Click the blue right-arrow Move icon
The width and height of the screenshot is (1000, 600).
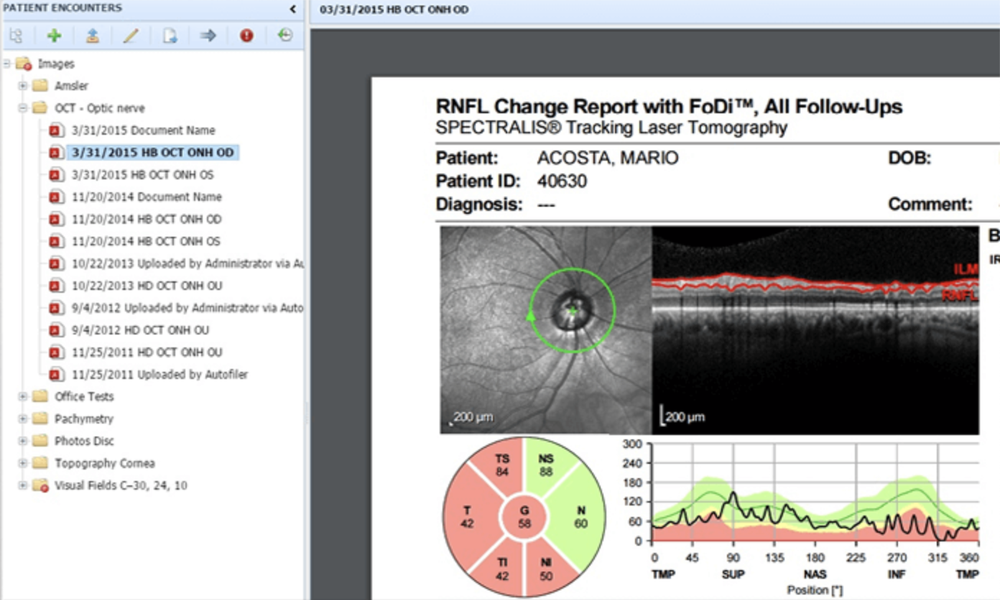208,36
